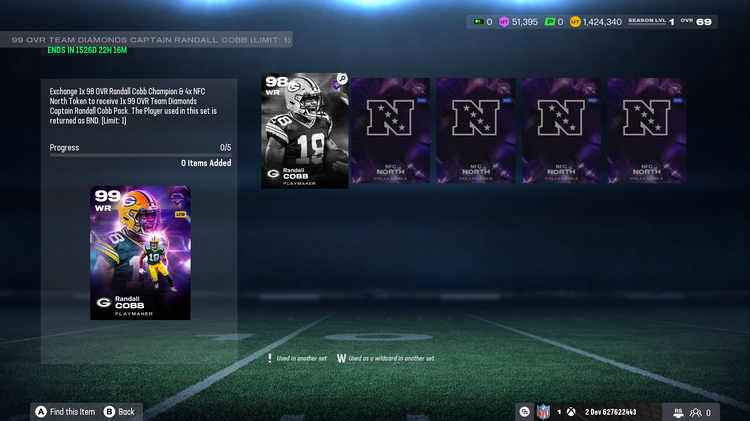750x421 pixels.
Task: View the 99 OVR Randall Cobb reward card
Action: 140,253
